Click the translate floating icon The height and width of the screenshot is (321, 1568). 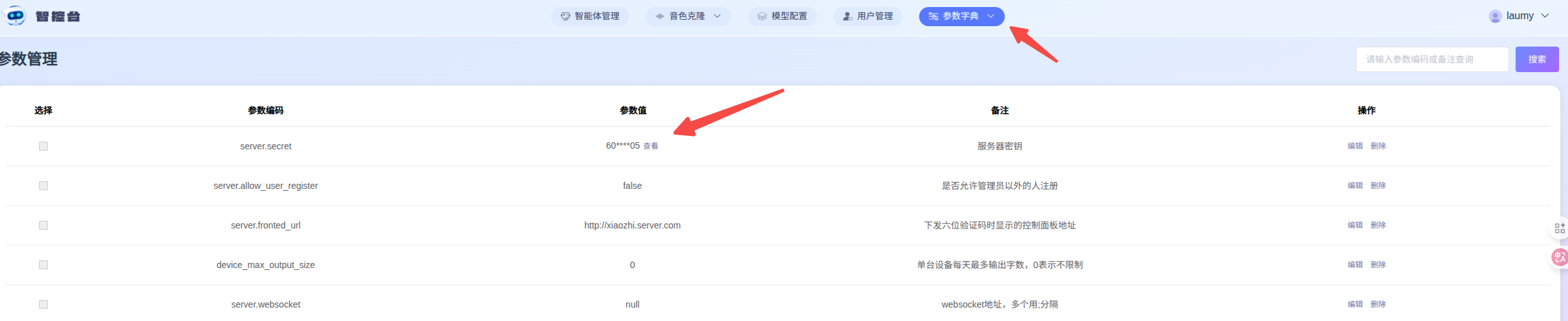pos(1560,257)
